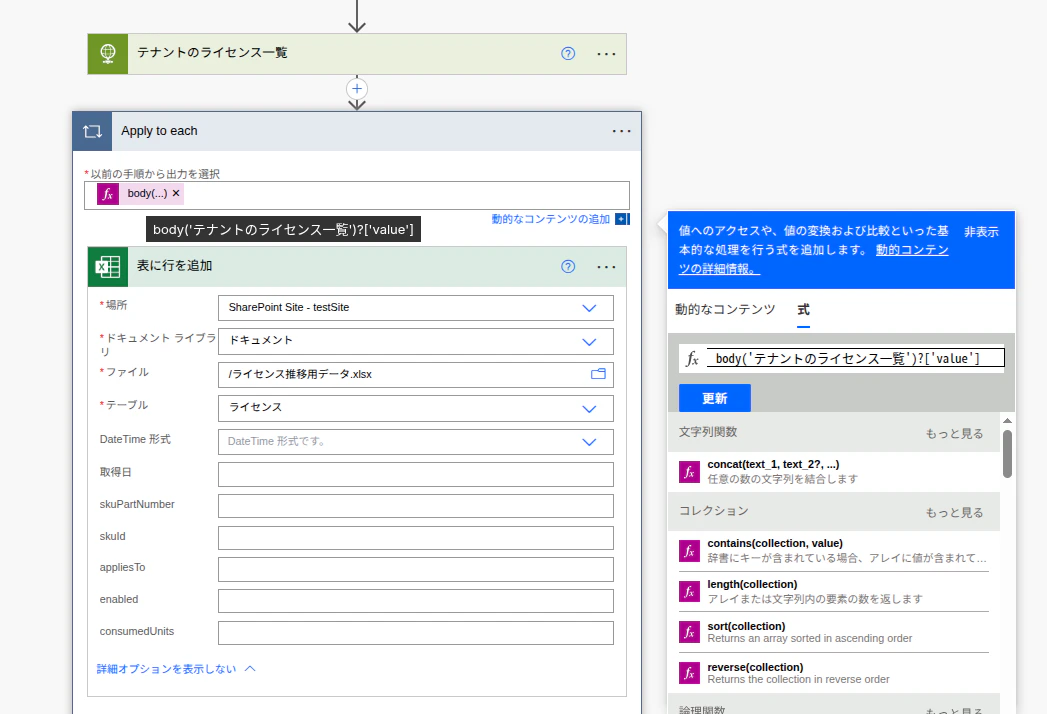Click the appliesTo input field

click(415, 569)
